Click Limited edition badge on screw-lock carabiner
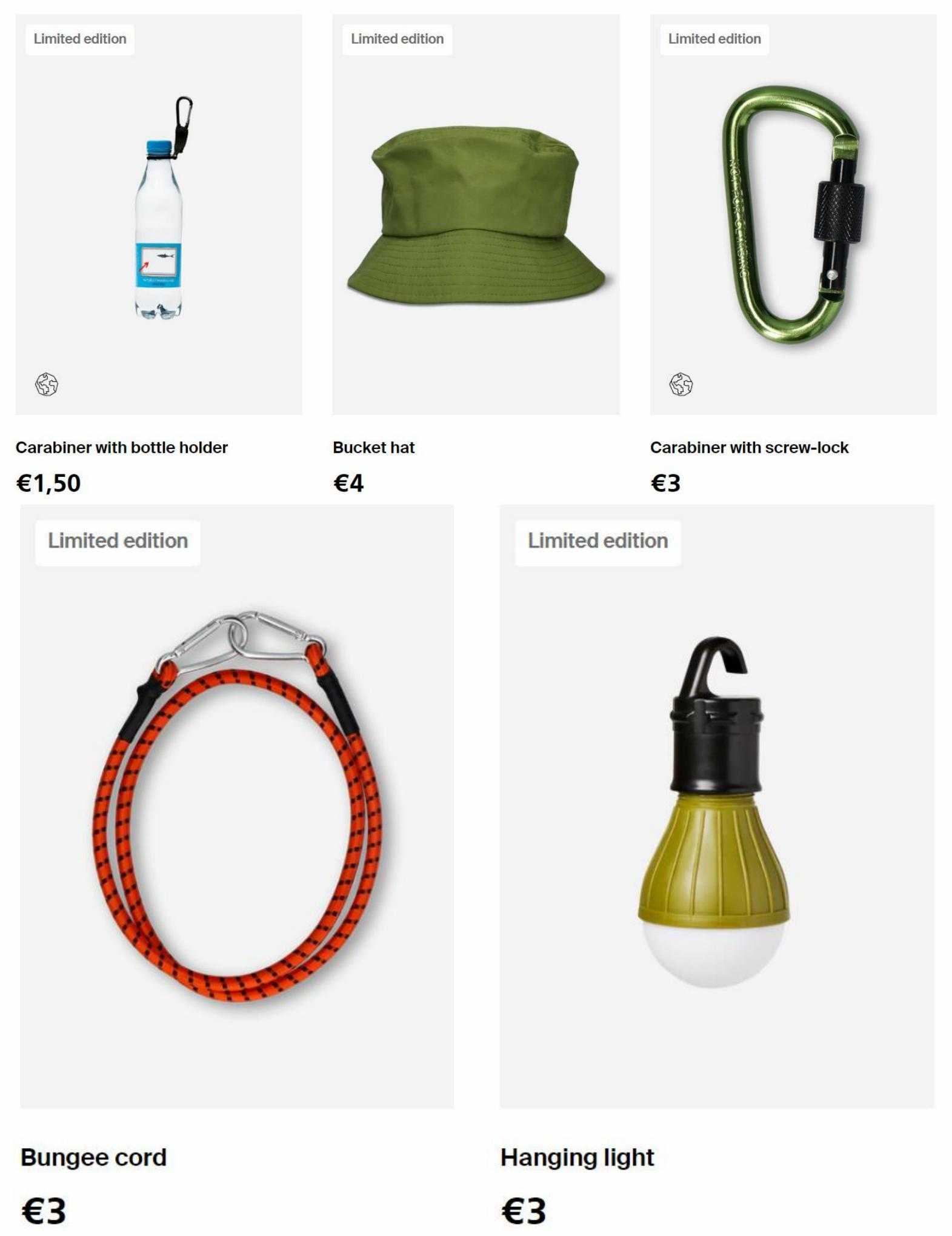This screenshot has width=952, height=1236. (714, 39)
